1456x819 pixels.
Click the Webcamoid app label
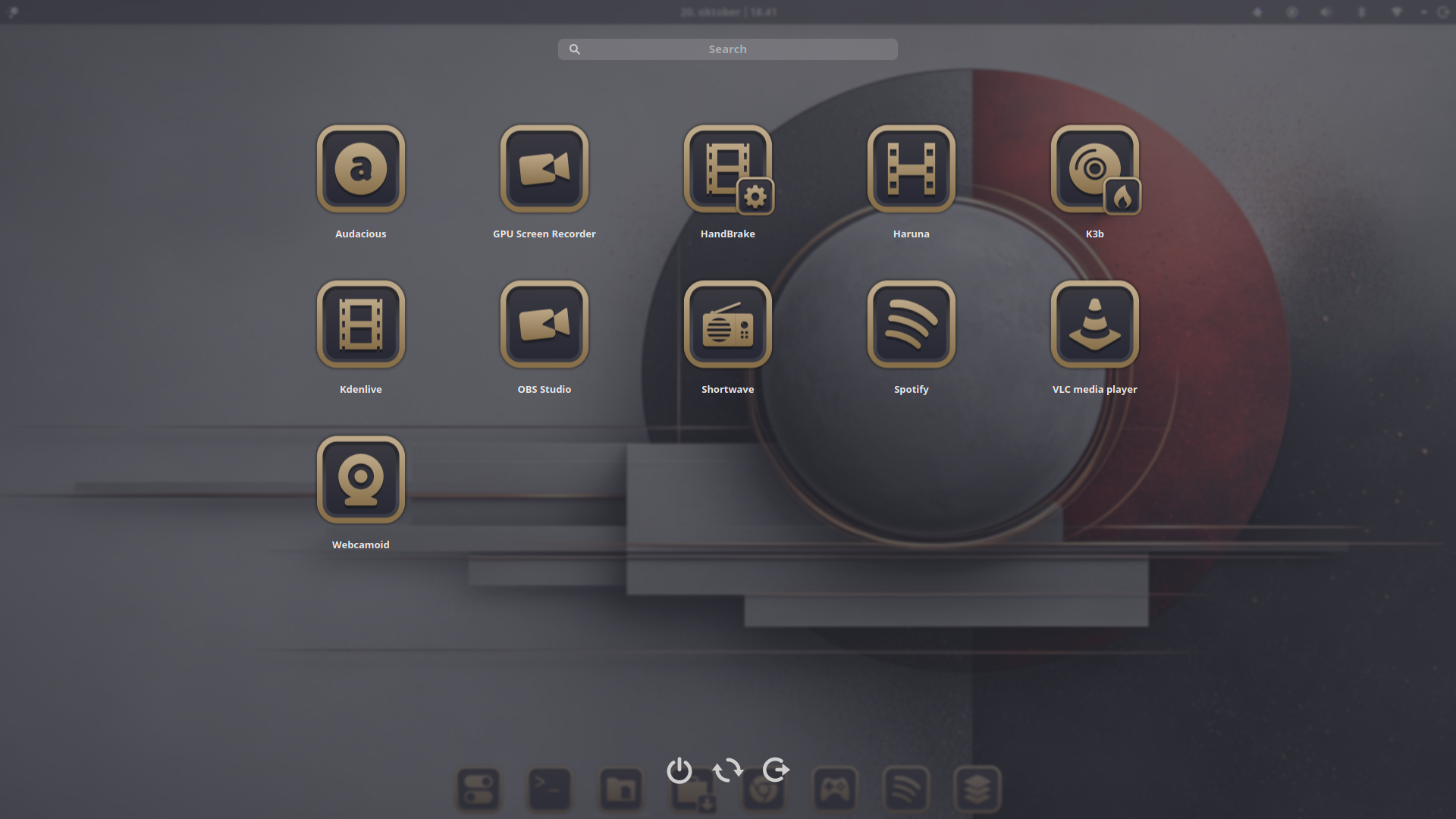pyautogui.click(x=361, y=544)
